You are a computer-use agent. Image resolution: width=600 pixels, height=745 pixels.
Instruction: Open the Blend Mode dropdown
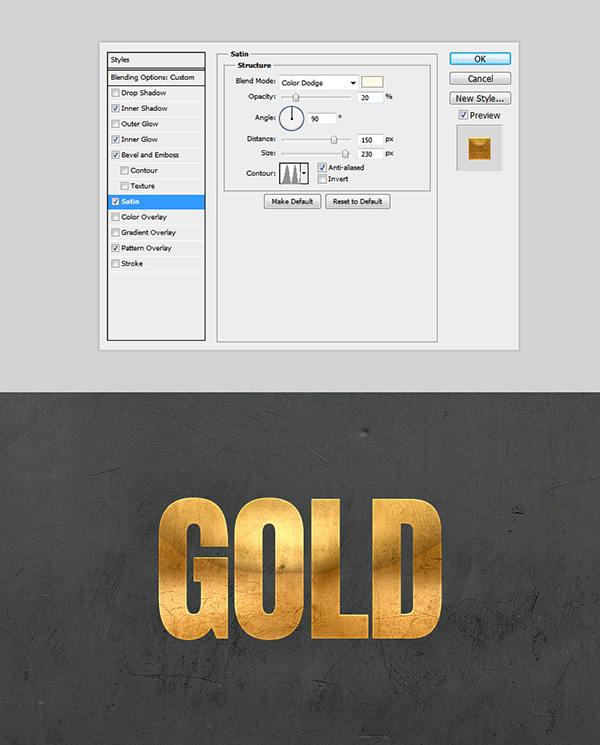click(x=318, y=82)
